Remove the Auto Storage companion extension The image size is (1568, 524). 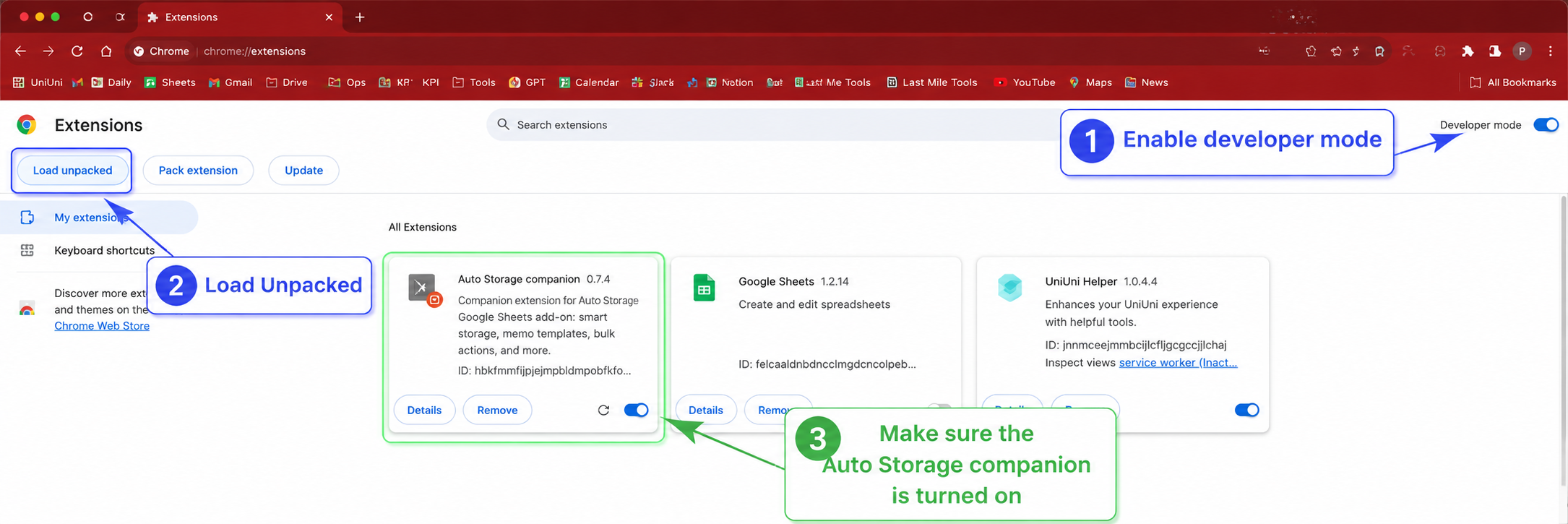[497, 410]
